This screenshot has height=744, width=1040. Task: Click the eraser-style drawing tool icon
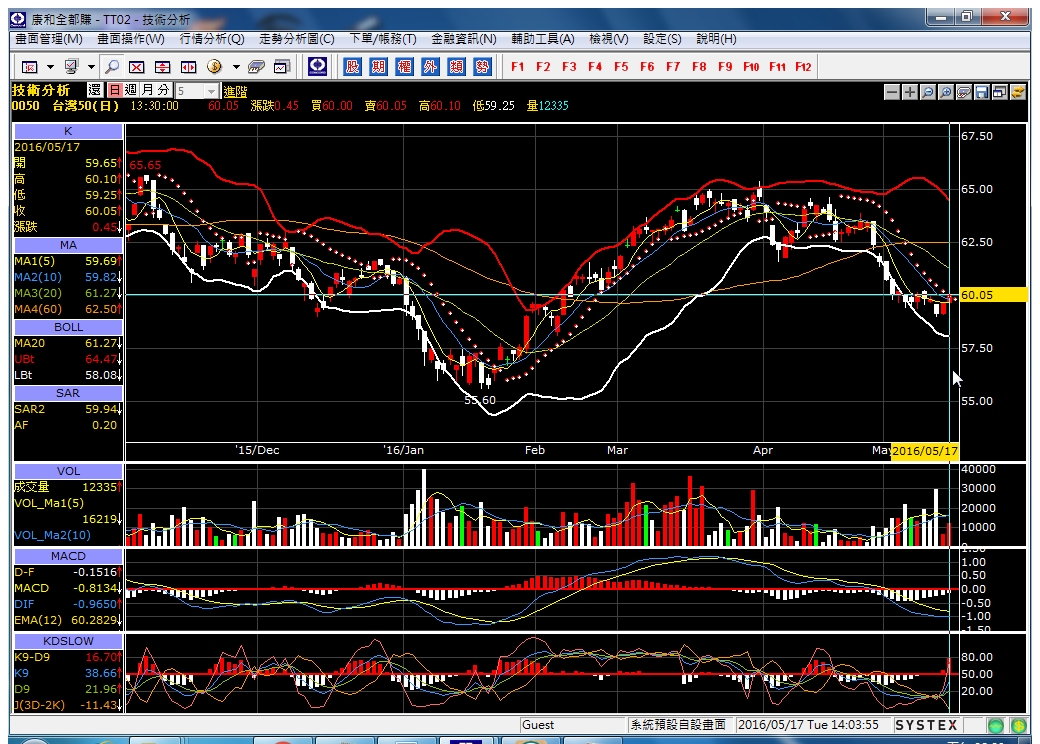click(964, 92)
